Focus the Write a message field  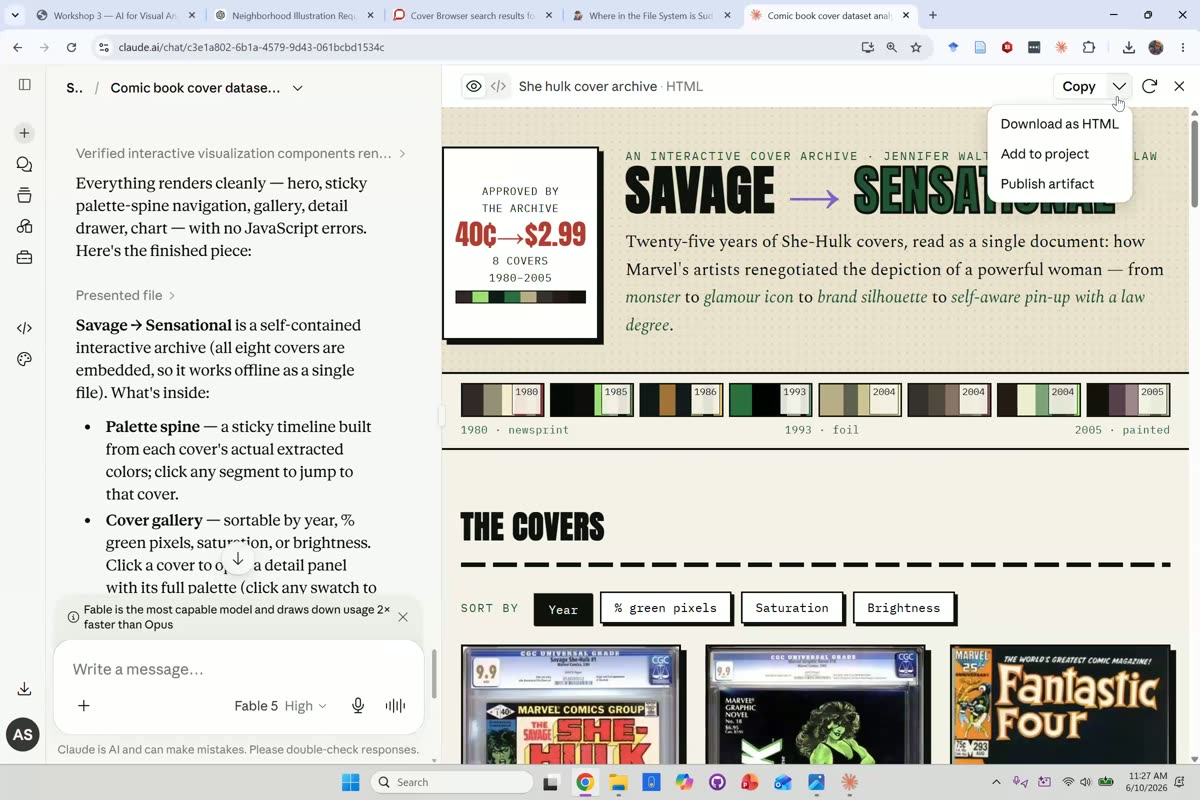[238, 669]
